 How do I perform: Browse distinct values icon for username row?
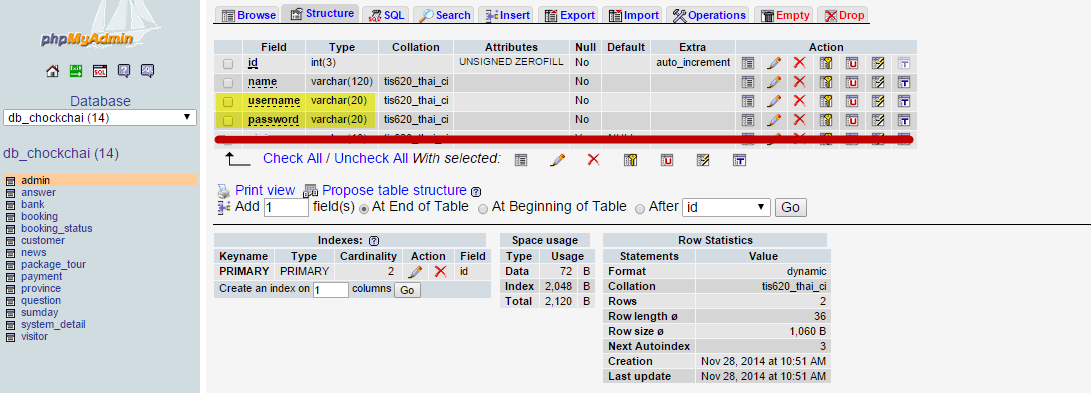(748, 101)
